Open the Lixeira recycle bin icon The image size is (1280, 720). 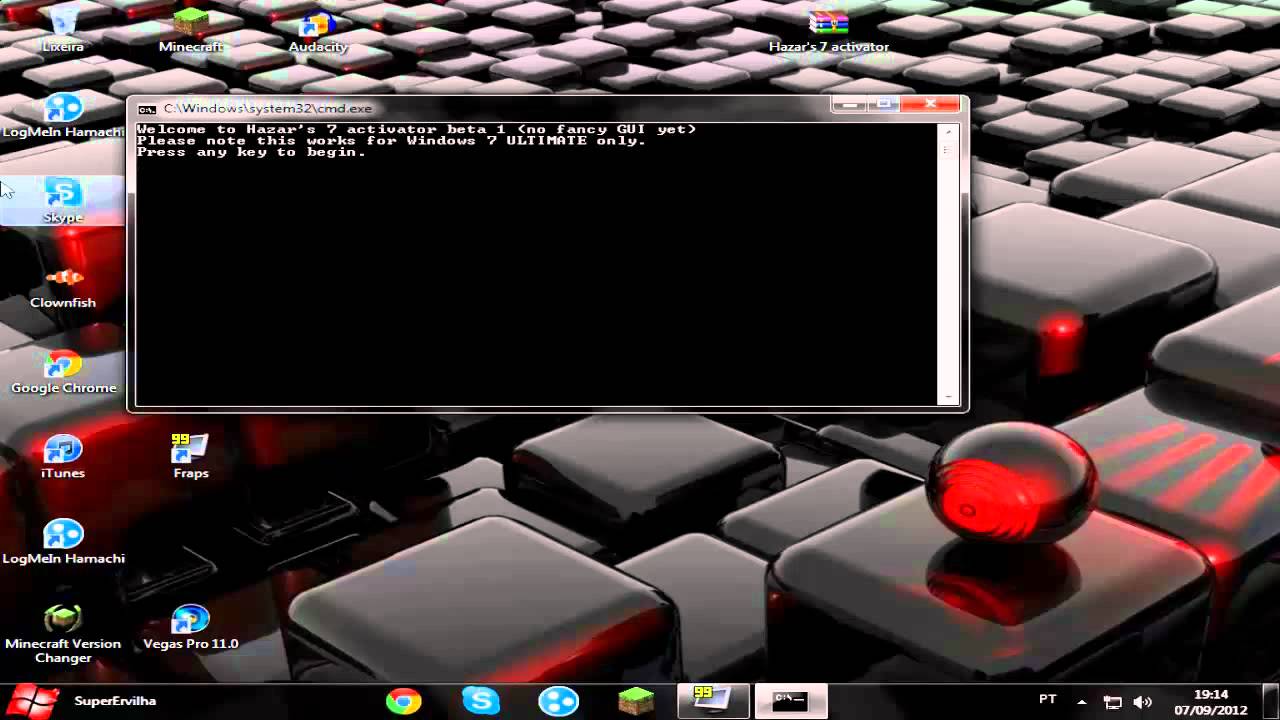[x=63, y=28]
